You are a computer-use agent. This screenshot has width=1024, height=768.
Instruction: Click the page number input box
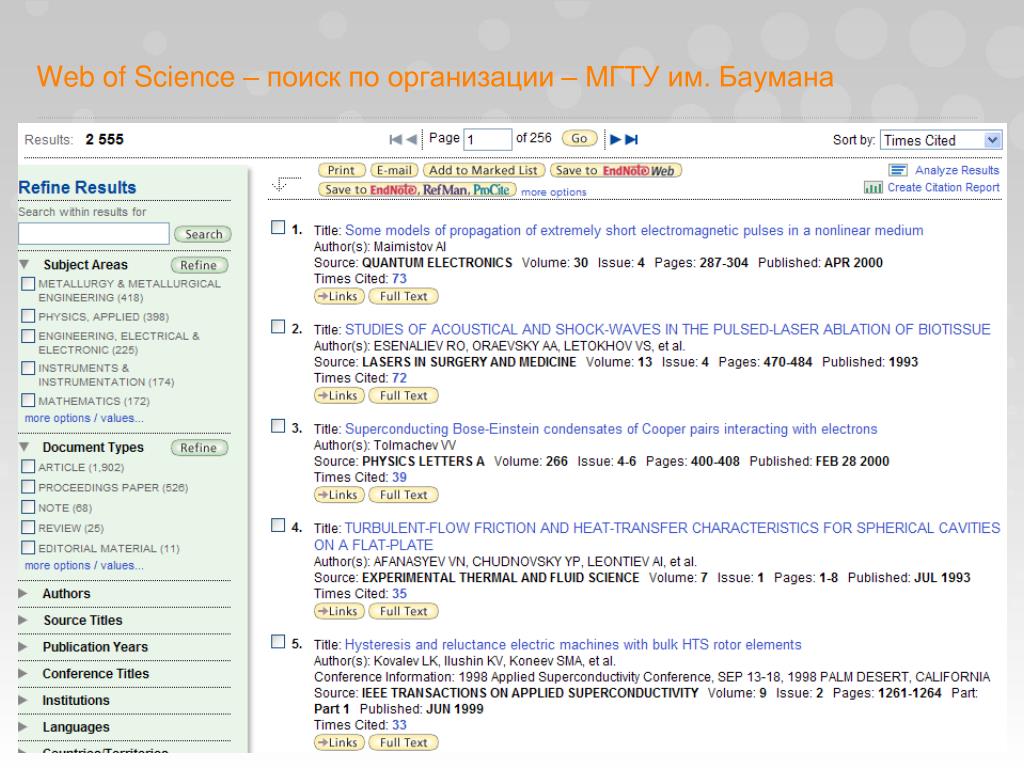click(x=487, y=140)
